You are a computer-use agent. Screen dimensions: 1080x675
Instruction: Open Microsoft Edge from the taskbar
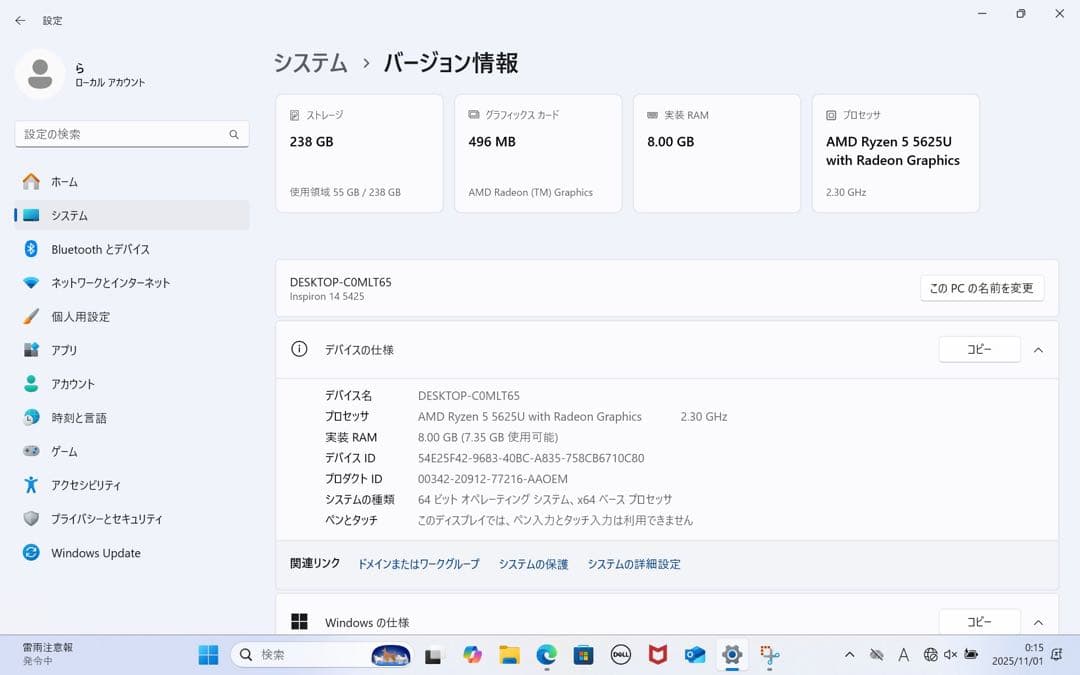click(545, 655)
